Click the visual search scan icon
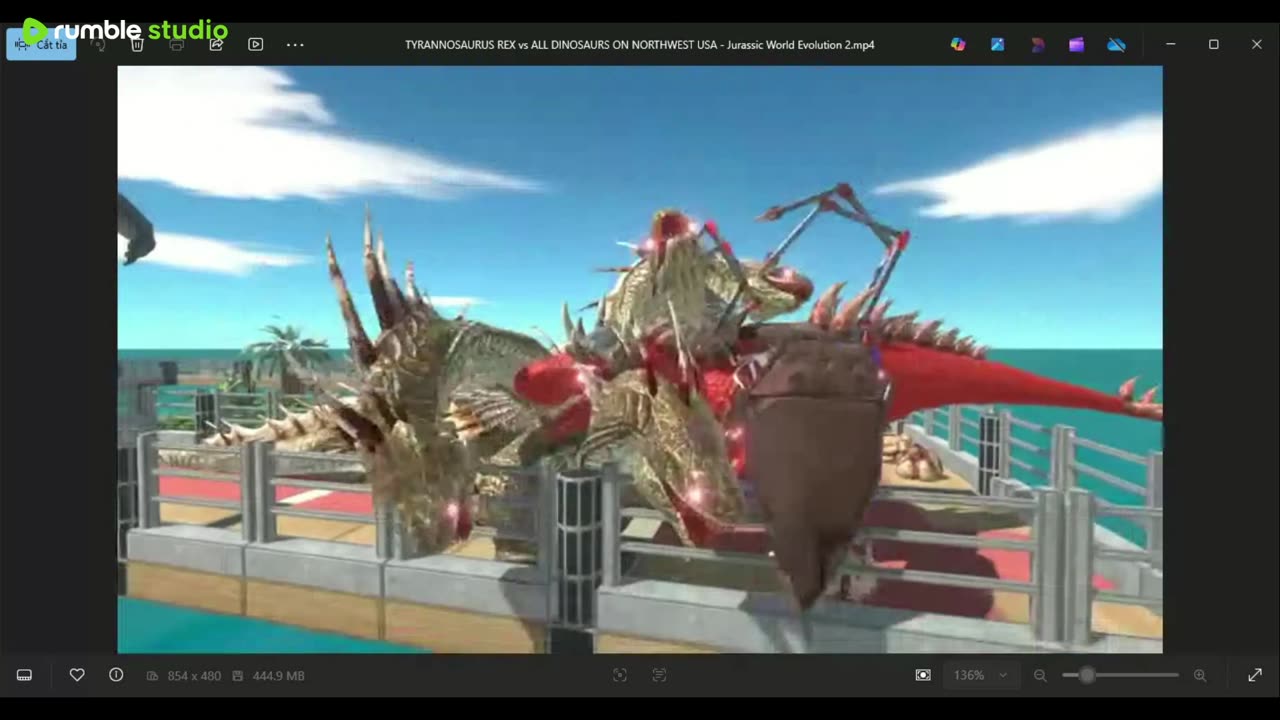Viewport: 1280px width, 720px height. 620,676
